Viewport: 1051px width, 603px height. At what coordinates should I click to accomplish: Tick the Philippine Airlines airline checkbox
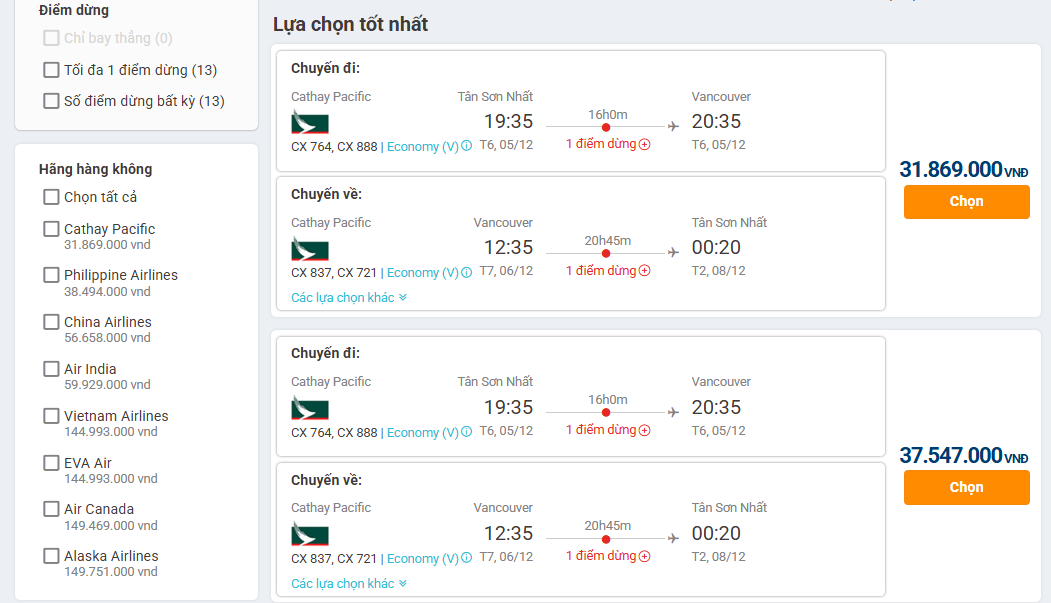click(x=51, y=275)
